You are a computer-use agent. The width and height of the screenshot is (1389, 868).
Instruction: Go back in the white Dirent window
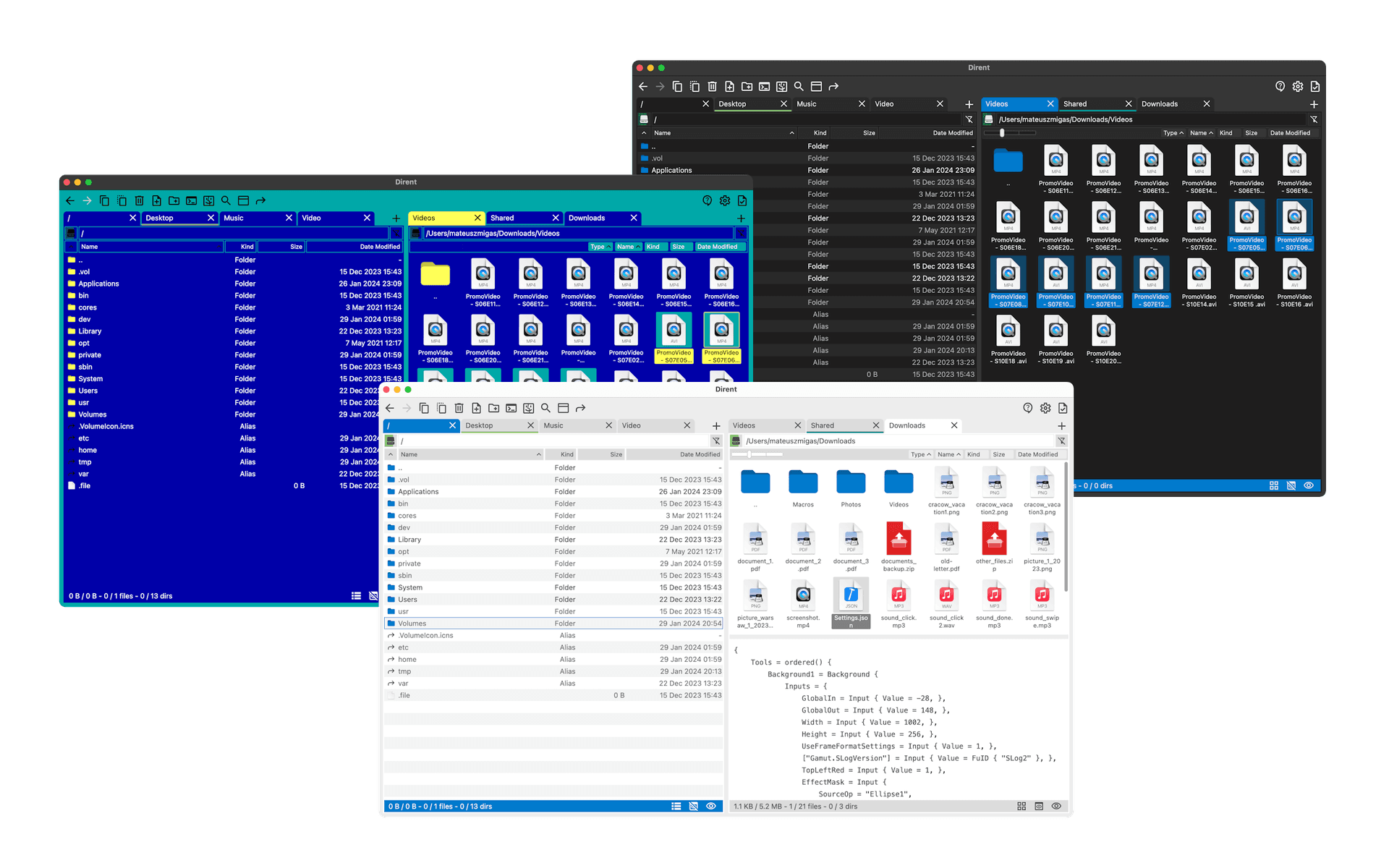pos(390,409)
